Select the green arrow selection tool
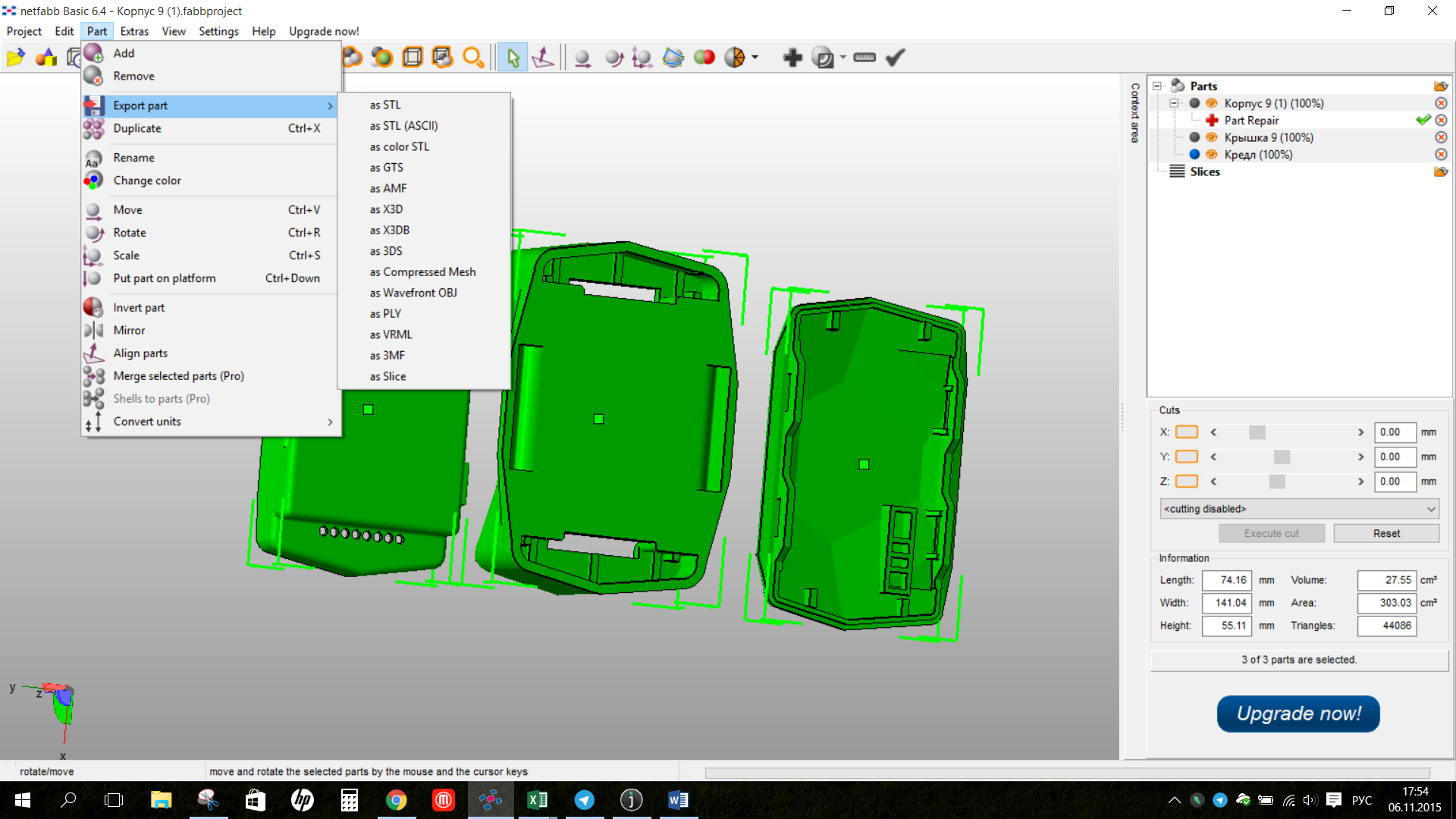 pyautogui.click(x=513, y=57)
